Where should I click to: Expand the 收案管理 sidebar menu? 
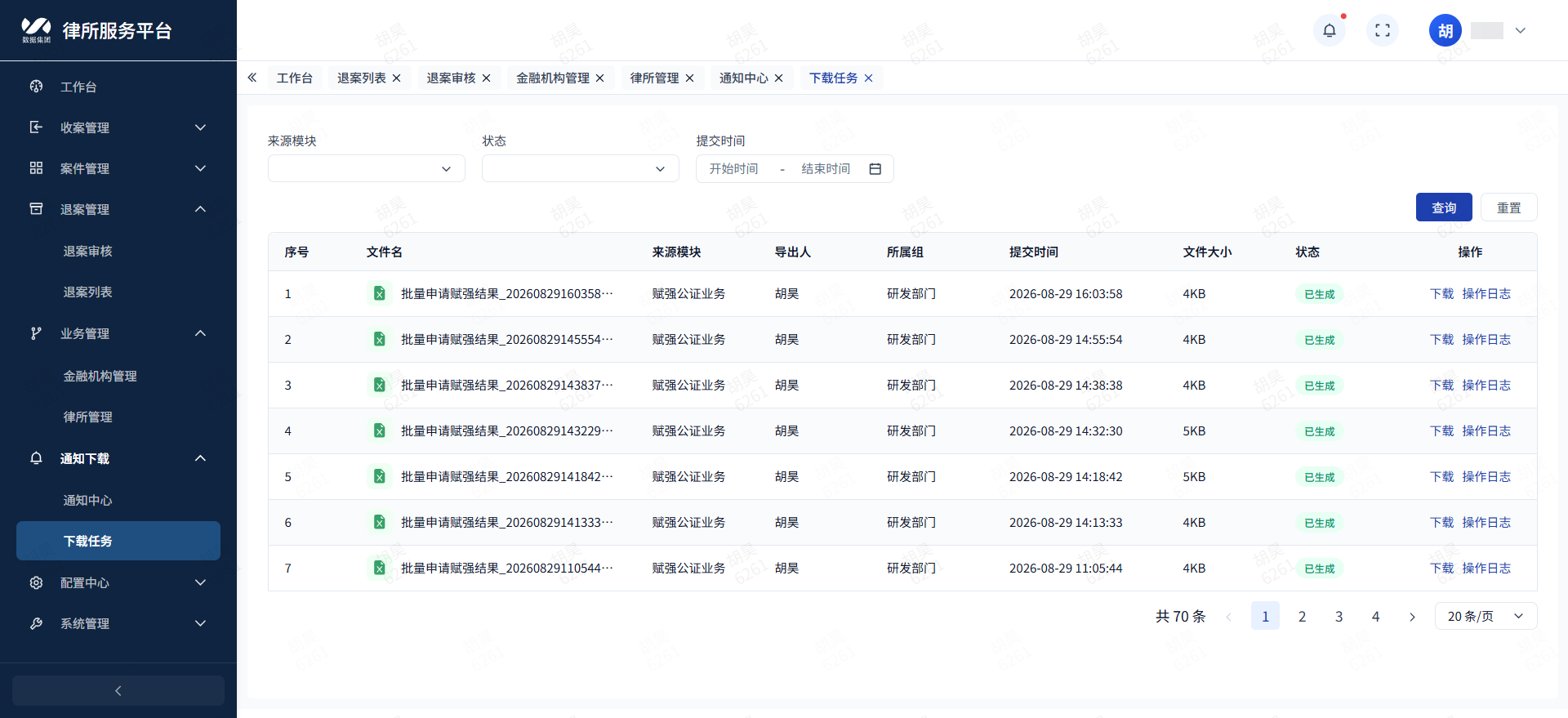[x=118, y=127]
